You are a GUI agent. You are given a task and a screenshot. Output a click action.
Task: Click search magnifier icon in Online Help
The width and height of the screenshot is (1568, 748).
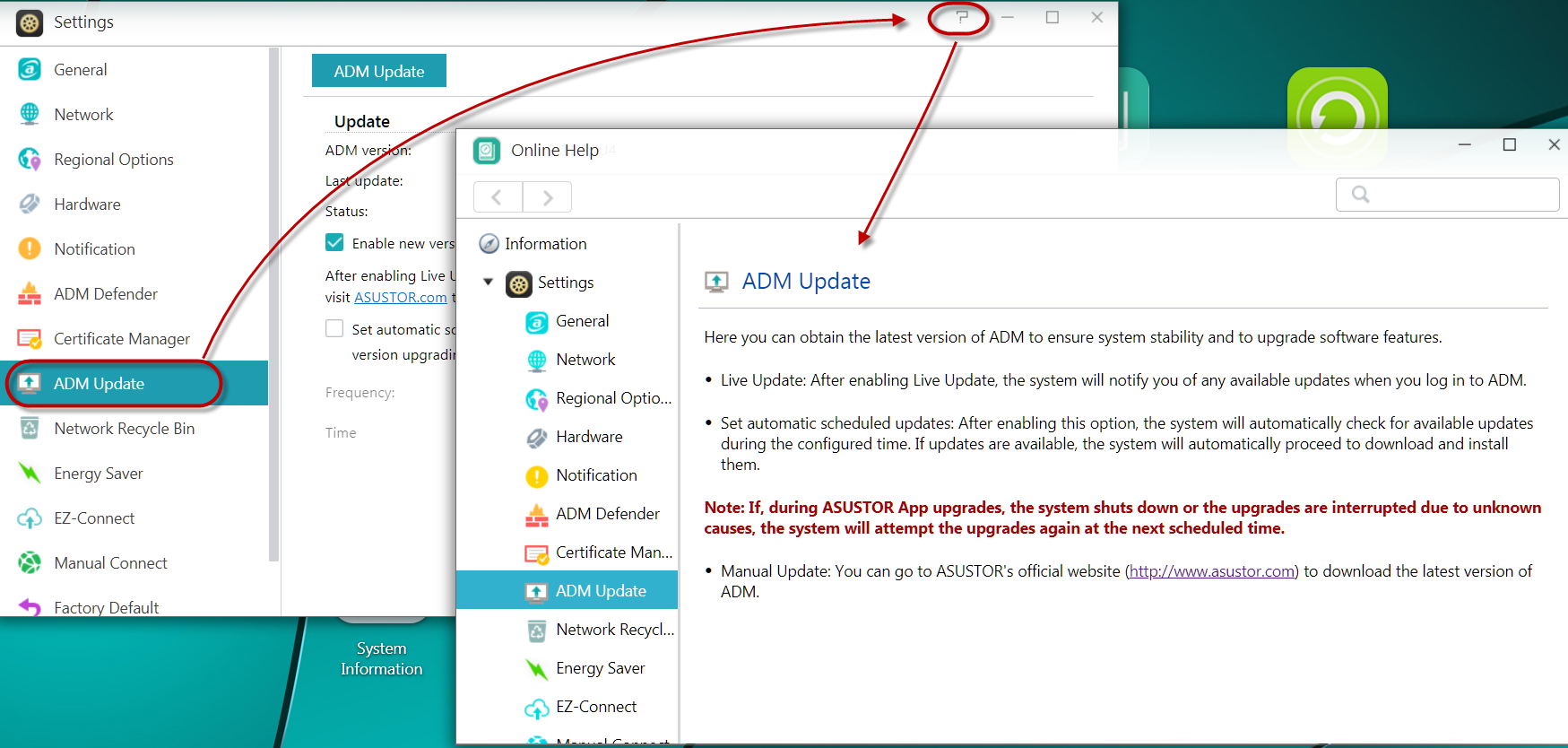(x=1361, y=195)
